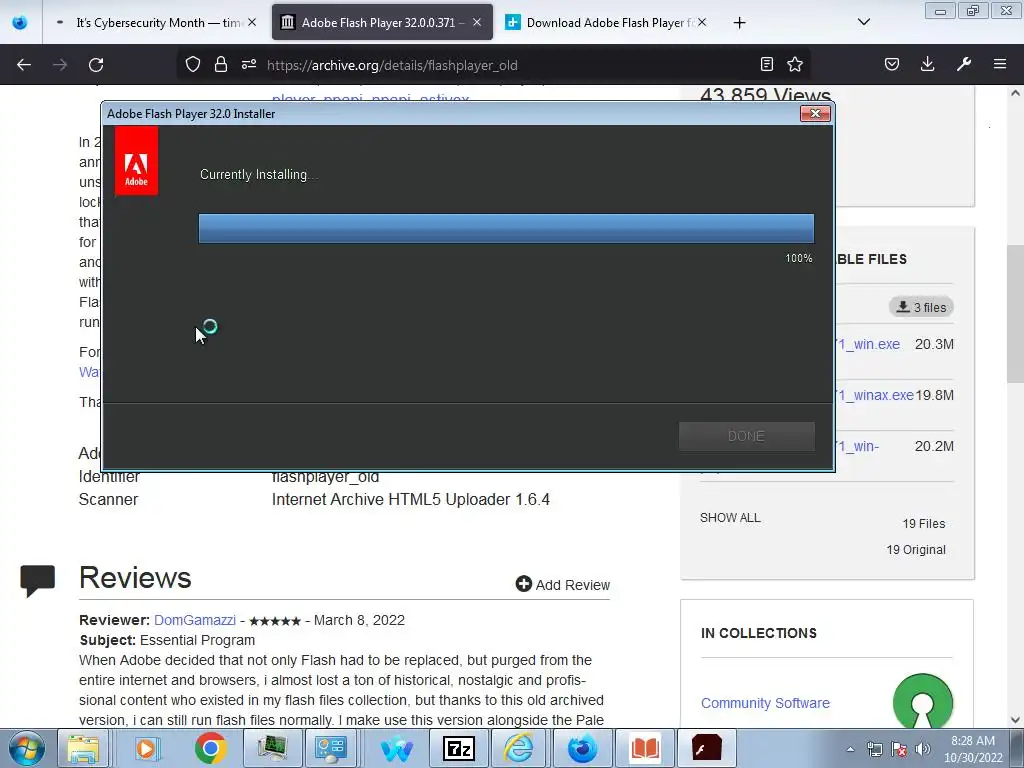Viewport: 1024px width, 768px height.
Task: Open site permissions icon in address bar
Action: (249, 64)
